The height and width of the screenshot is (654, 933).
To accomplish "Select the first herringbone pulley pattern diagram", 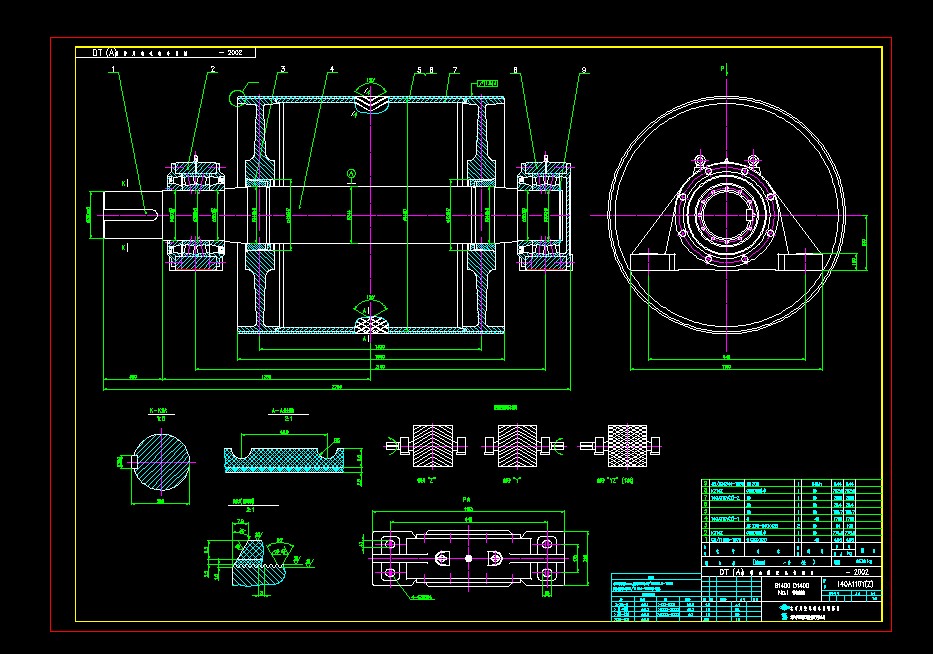I will [x=427, y=443].
